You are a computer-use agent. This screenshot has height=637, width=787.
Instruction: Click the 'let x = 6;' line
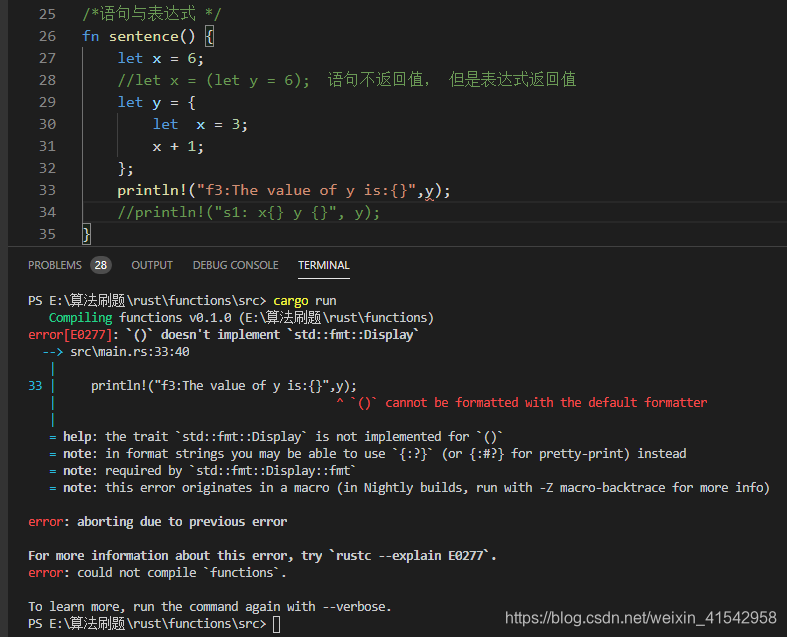tap(161, 58)
